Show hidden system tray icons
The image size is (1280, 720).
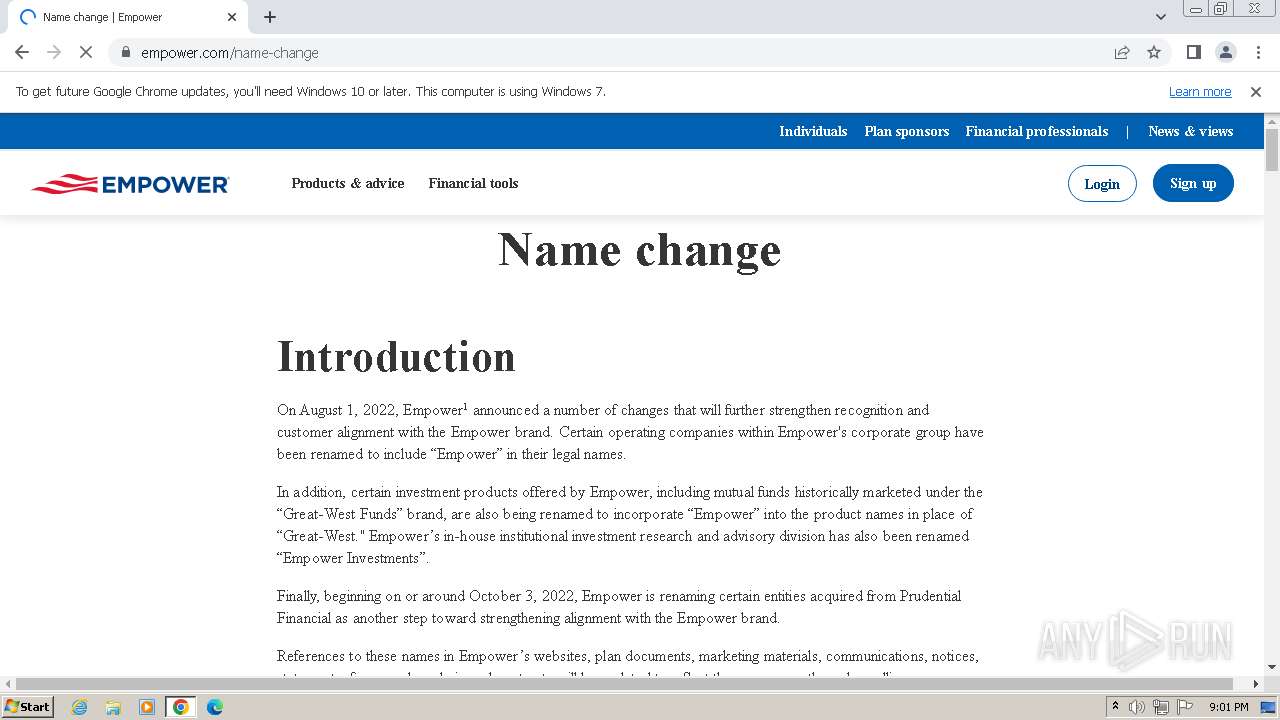click(x=1116, y=707)
